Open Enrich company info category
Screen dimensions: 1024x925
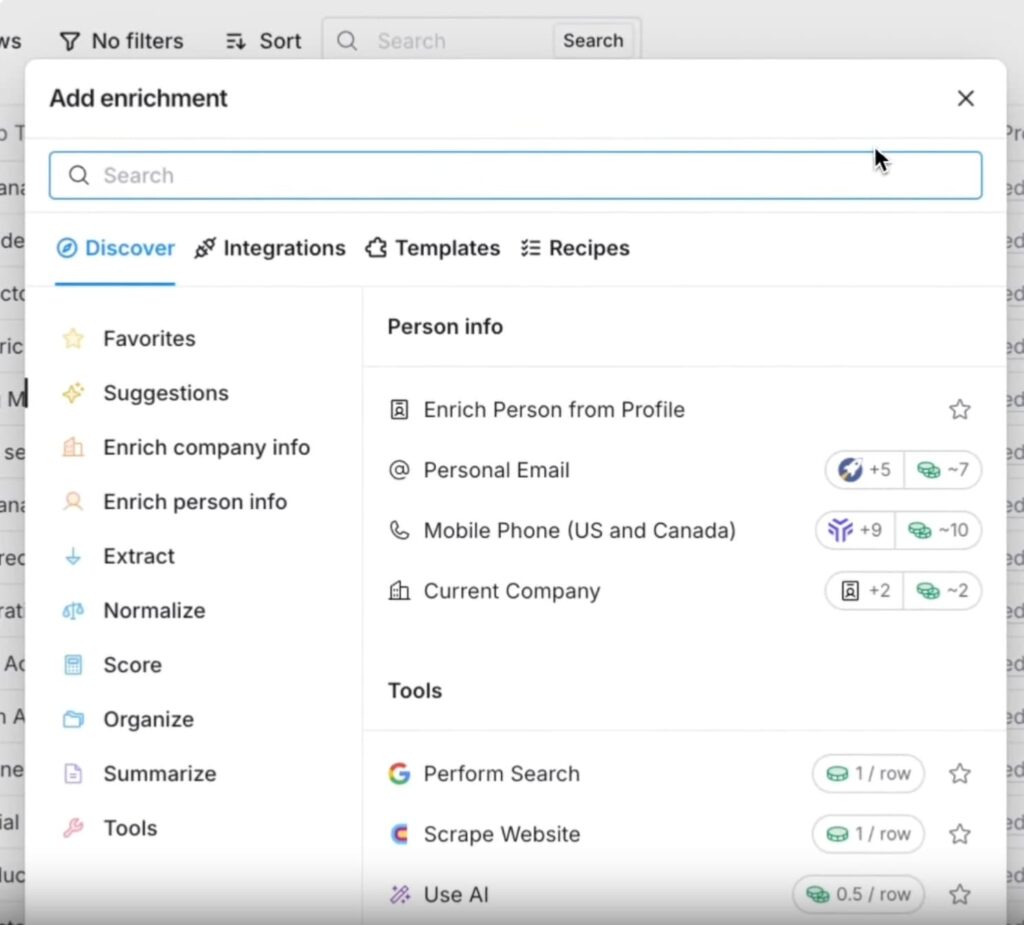tap(206, 448)
